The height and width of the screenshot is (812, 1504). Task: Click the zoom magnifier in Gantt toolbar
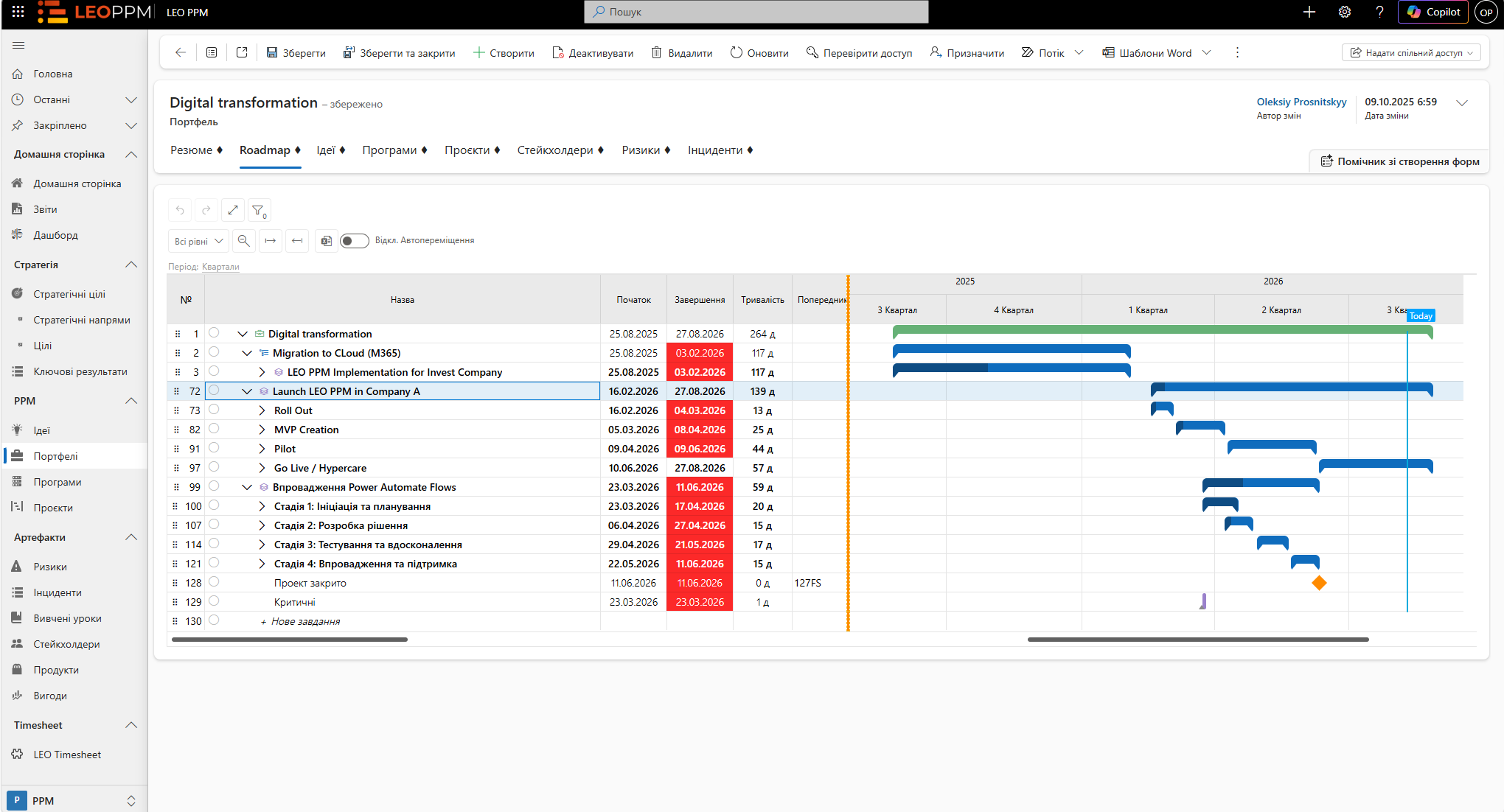point(244,241)
